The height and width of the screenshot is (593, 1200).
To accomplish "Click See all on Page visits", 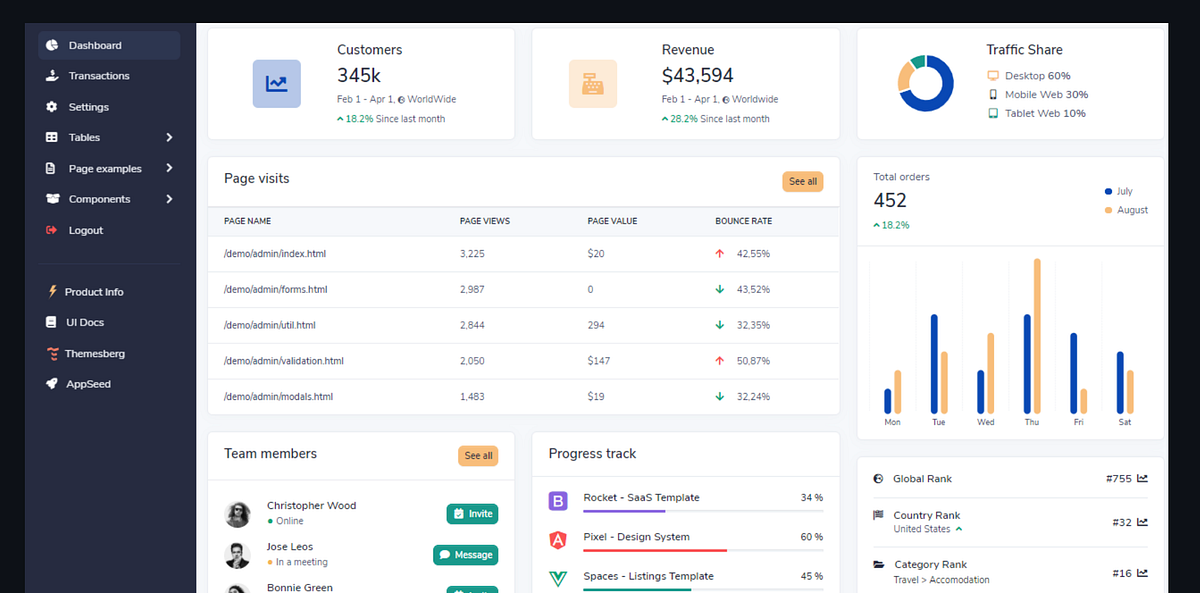I will [x=802, y=181].
